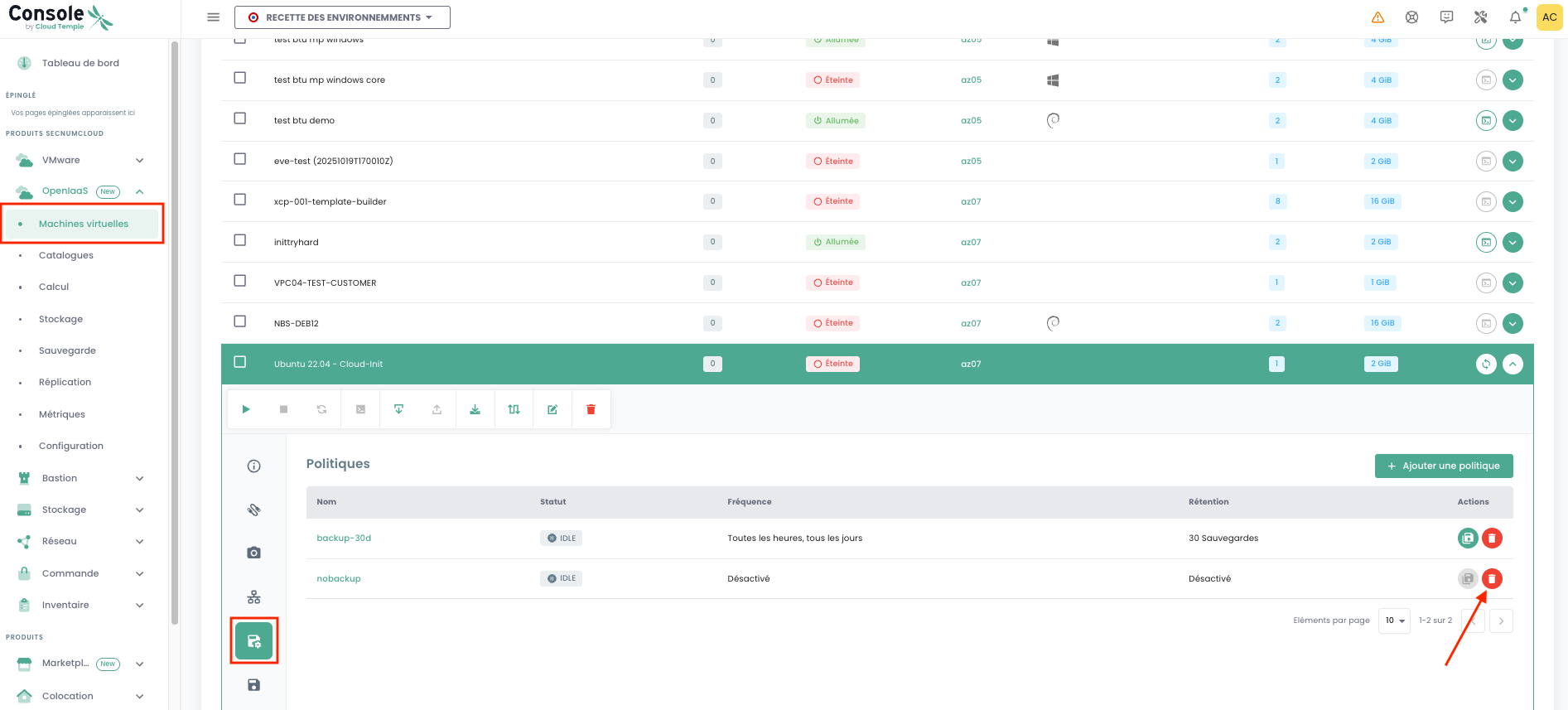1568x710 pixels.
Task: Check the box for NBS-DEB12 VM
Action: (240, 321)
